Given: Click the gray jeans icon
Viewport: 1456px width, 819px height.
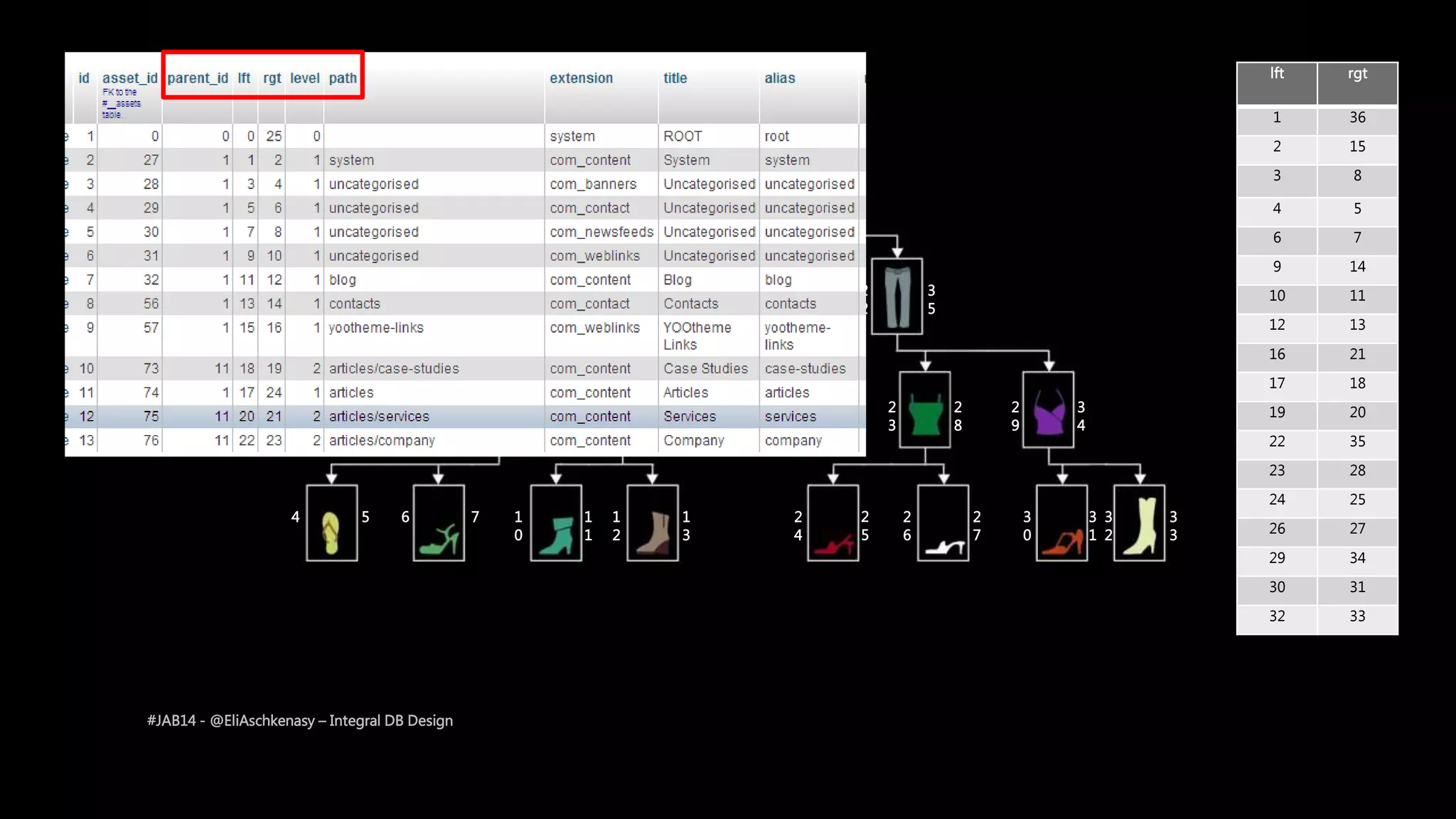Looking at the screenshot, I should coord(896,296).
